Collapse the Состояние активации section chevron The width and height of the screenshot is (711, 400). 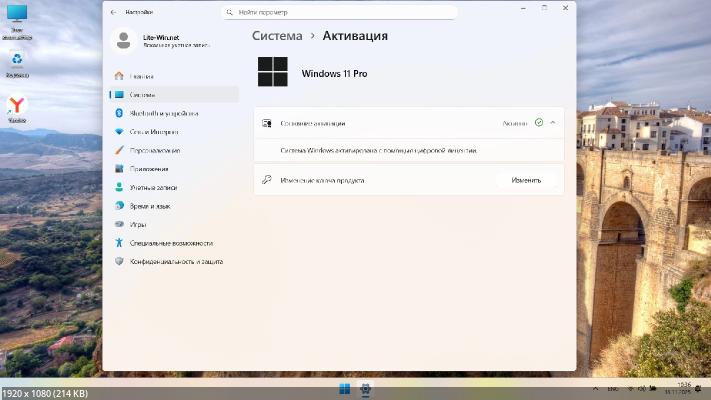coord(553,123)
